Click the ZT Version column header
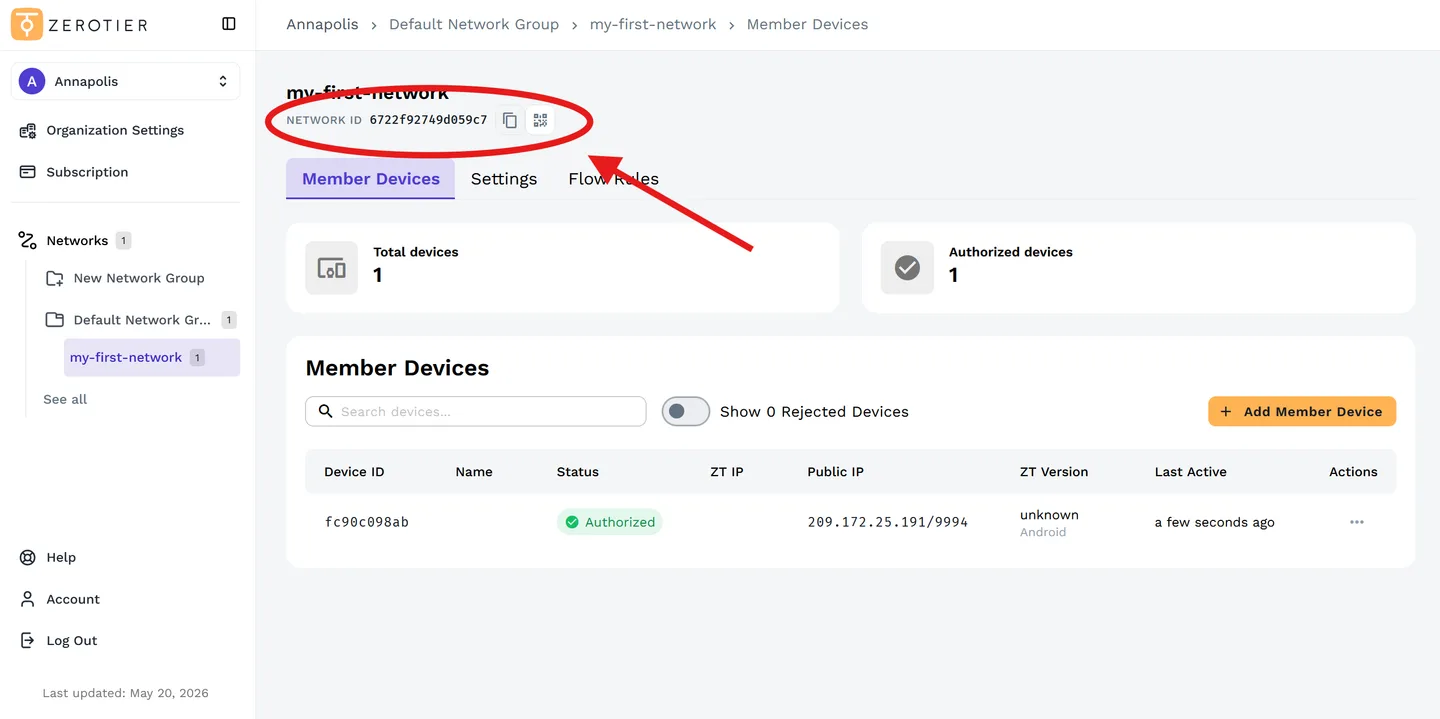This screenshot has height=719, width=1440. [1054, 472]
